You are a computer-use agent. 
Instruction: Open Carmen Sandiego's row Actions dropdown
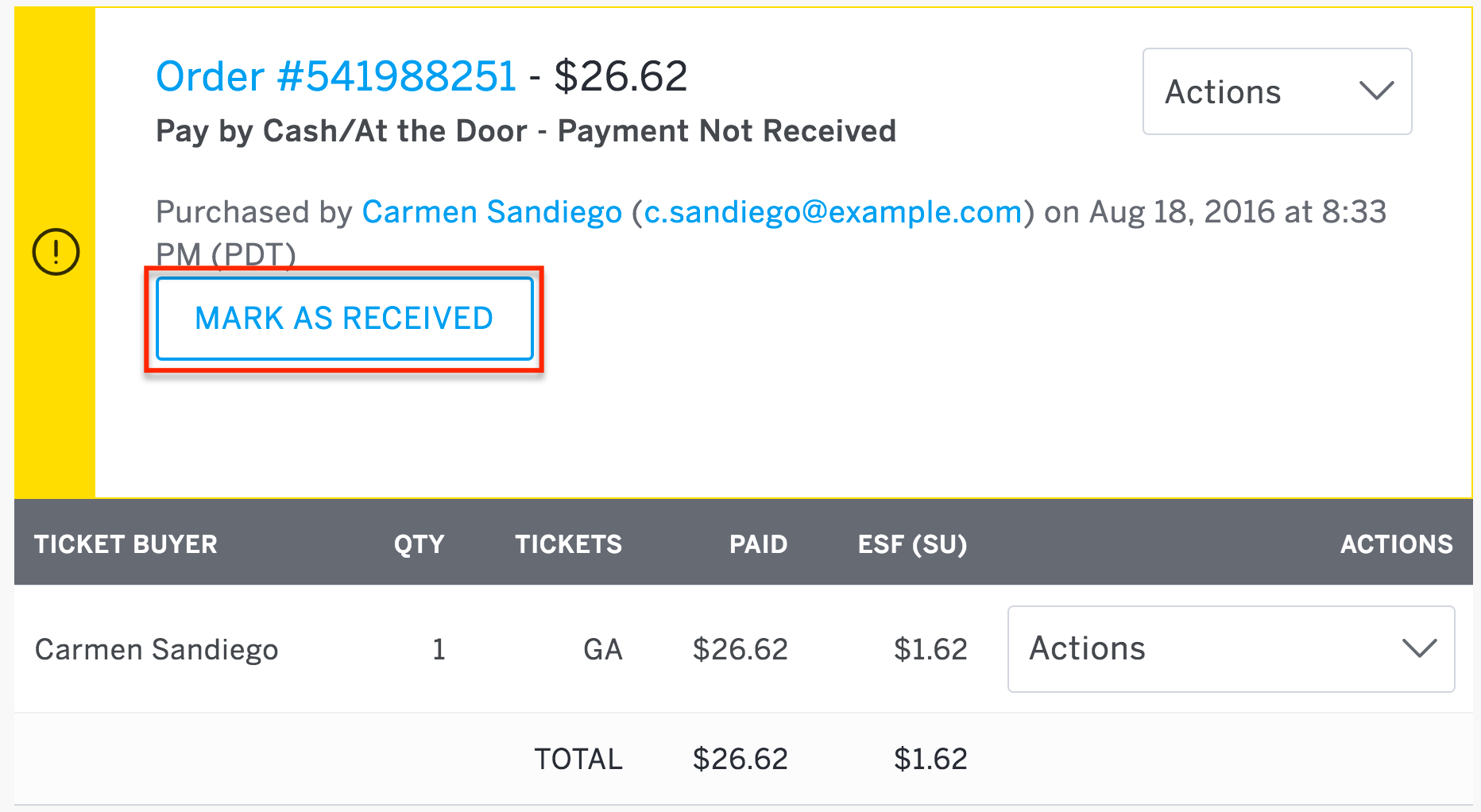coord(1231,649)
